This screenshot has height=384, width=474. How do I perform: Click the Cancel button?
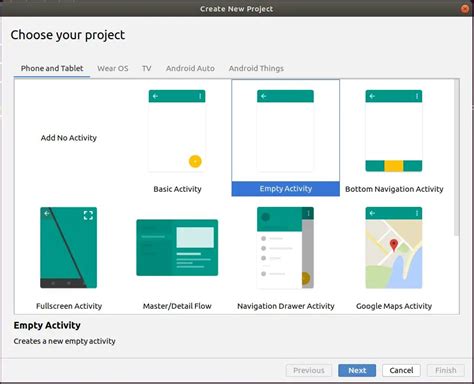pos(401,370)
